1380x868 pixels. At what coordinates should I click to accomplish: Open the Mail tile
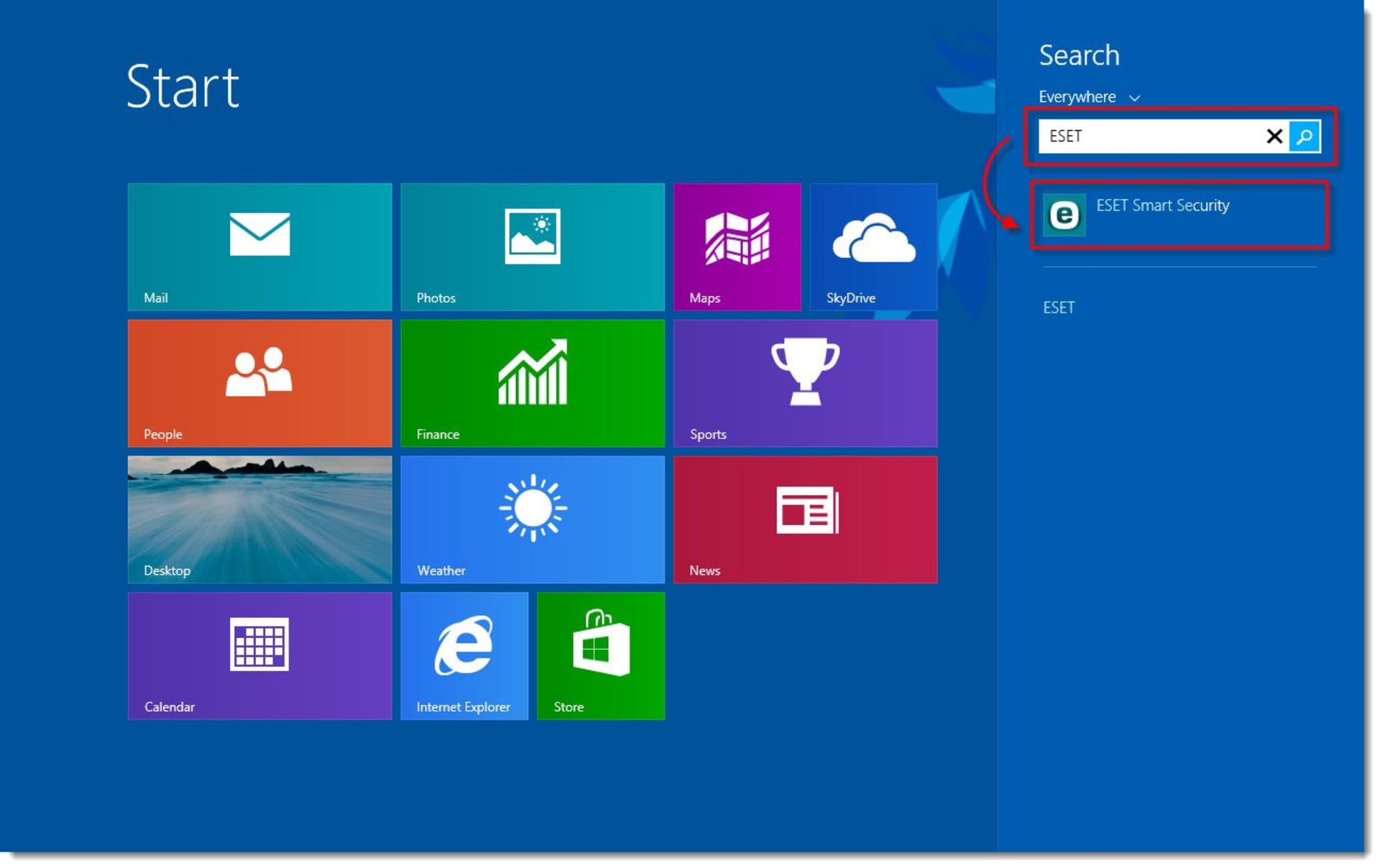pos(259,246)
